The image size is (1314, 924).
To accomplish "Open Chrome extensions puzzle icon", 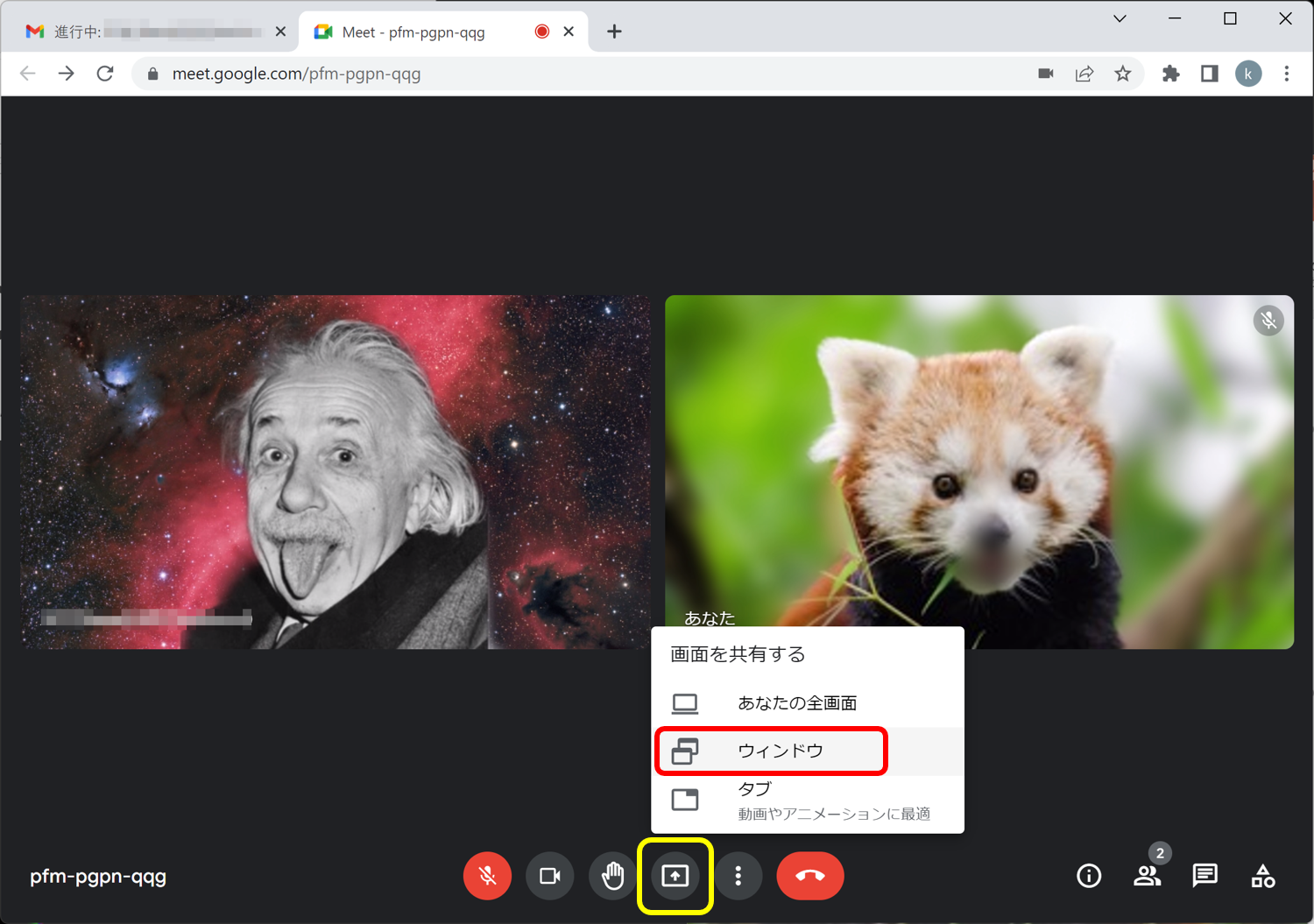I will pyautogui.click(x=1170, y=74).
